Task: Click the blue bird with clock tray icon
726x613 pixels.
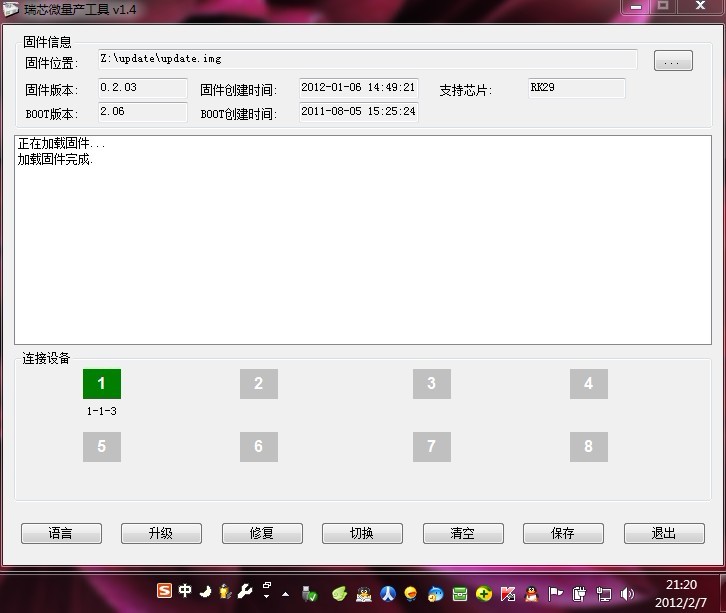Action: (x=435, y=594)
